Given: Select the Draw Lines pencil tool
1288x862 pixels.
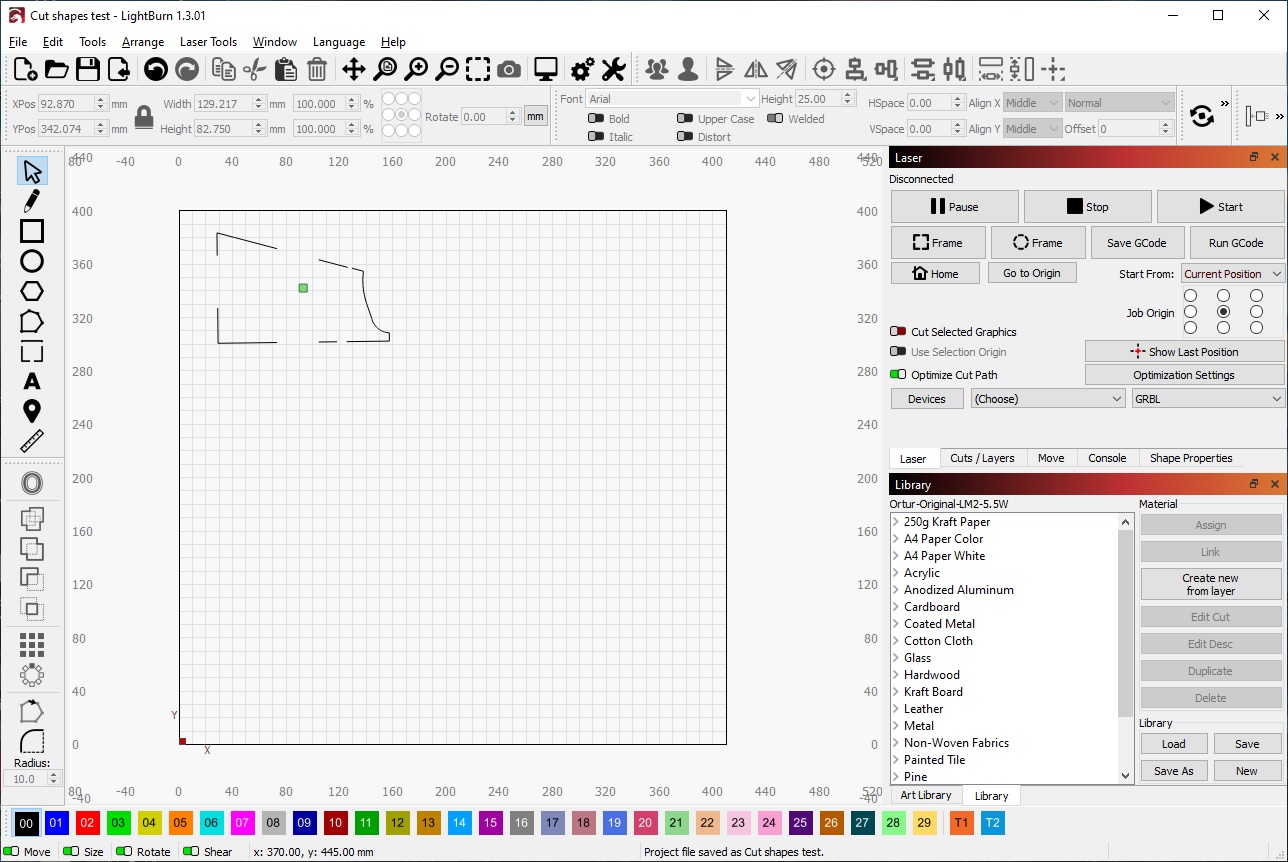Looking at the screenshot, I should point(32,200).
